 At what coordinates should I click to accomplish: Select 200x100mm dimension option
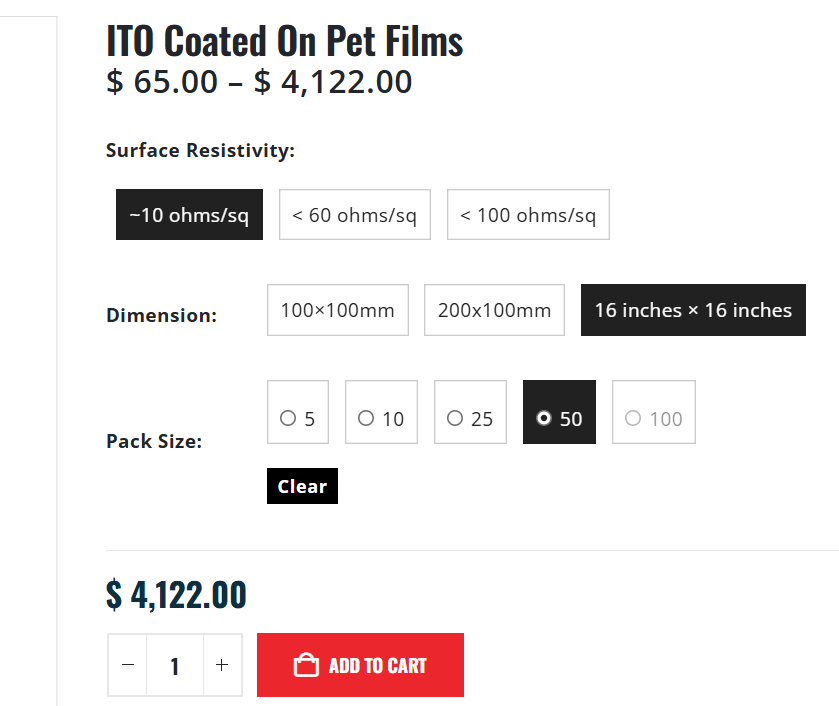pos(494,310)
